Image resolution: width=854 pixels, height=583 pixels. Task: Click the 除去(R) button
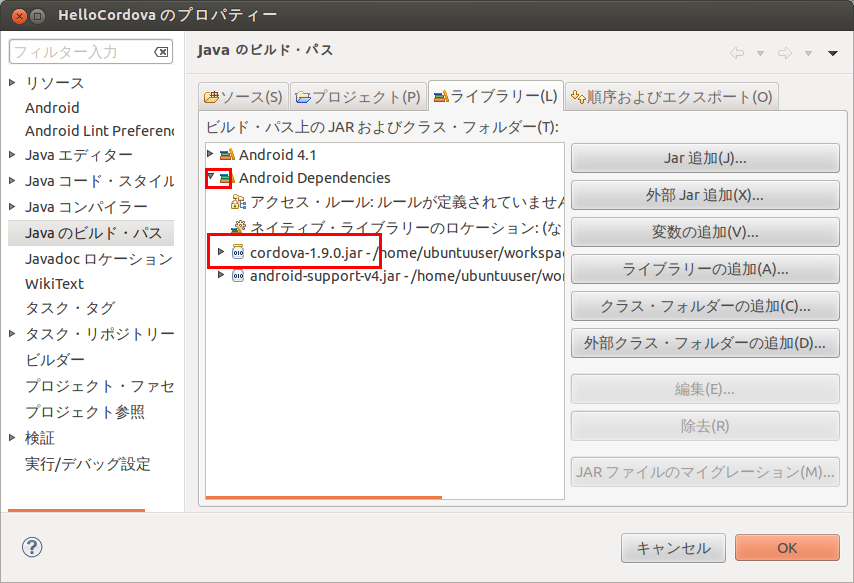pos(705,426)
